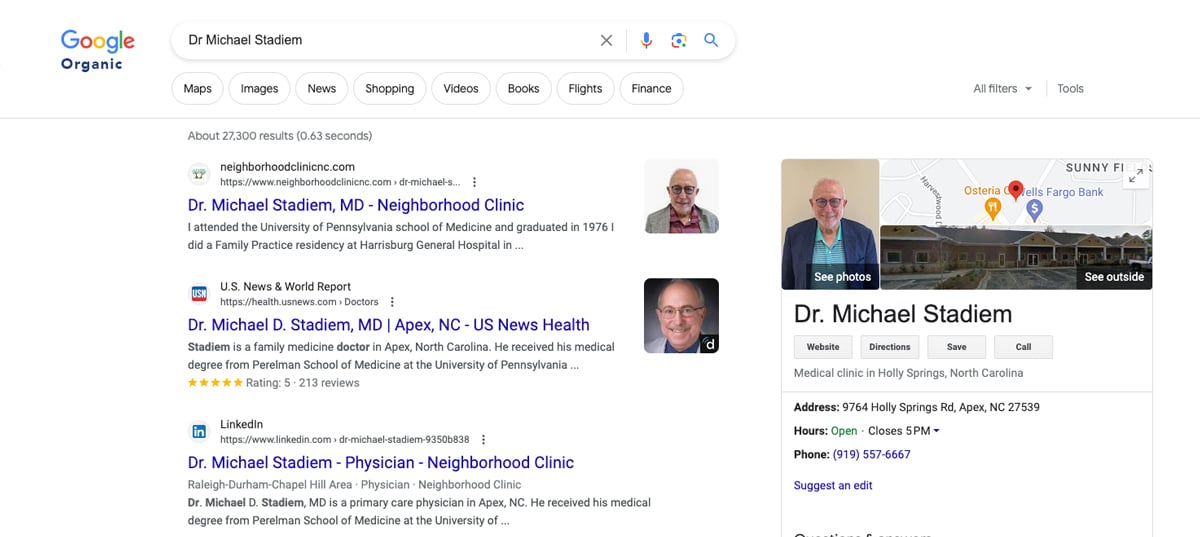Clear the search box with X icon
1200x537 pixels.
[606, 41]
